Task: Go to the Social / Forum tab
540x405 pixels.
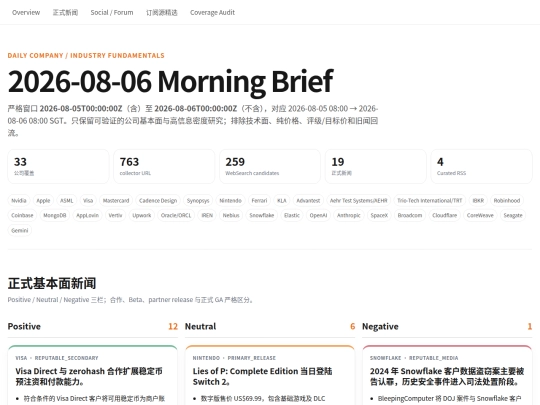Action: (112, 12)
